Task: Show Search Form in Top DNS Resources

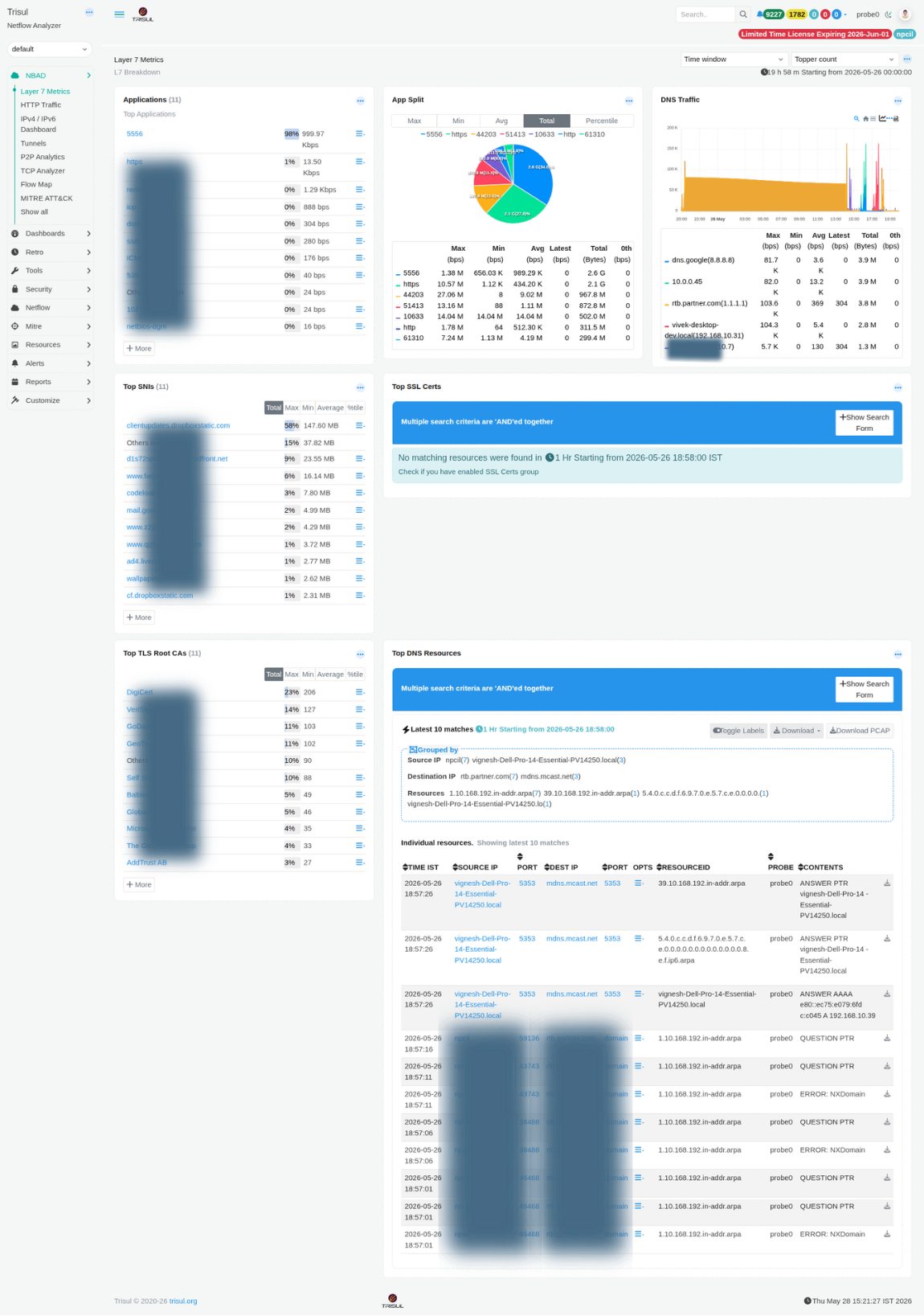Action: click(x=865, y=690)
